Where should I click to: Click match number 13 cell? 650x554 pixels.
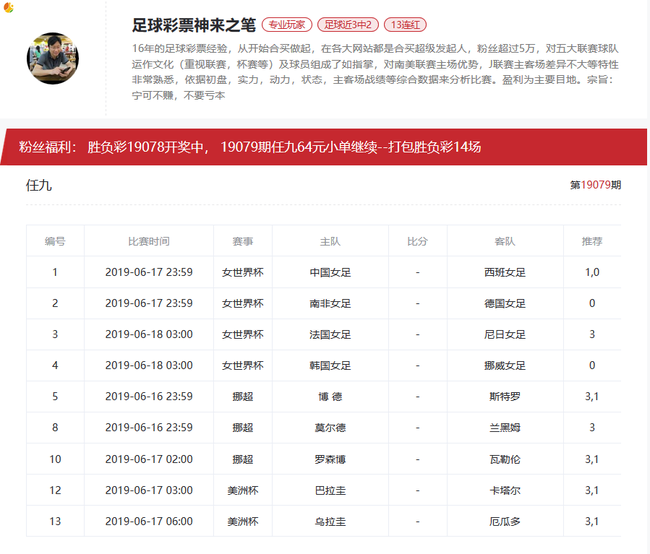coord(55,522)
